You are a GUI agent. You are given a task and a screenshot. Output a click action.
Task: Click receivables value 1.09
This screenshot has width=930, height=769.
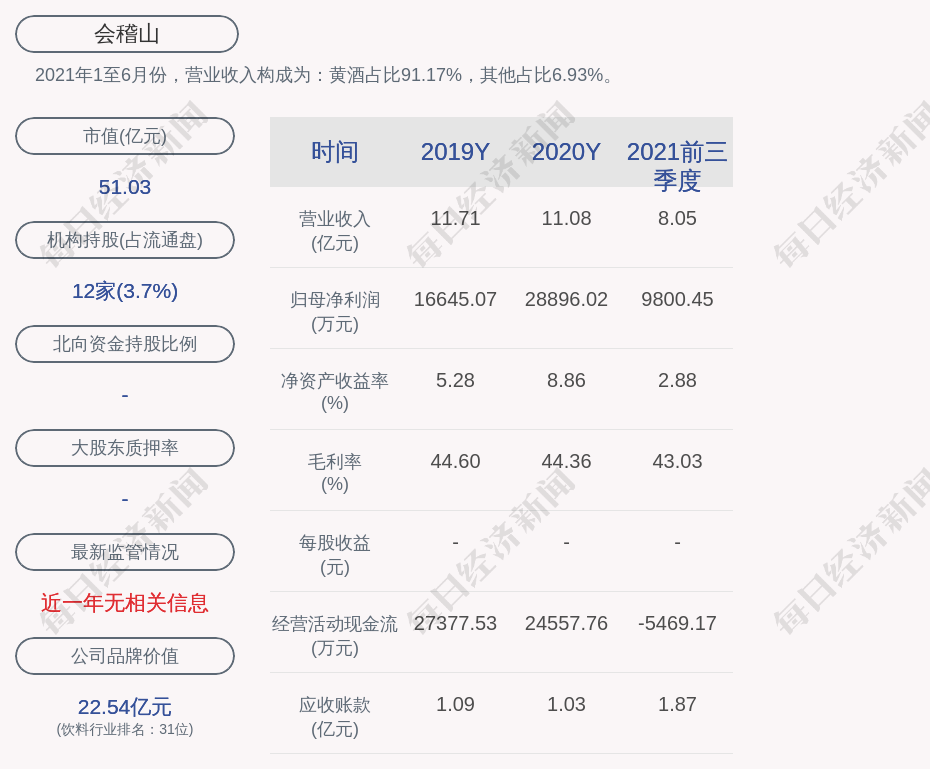[x=456, y=704]
